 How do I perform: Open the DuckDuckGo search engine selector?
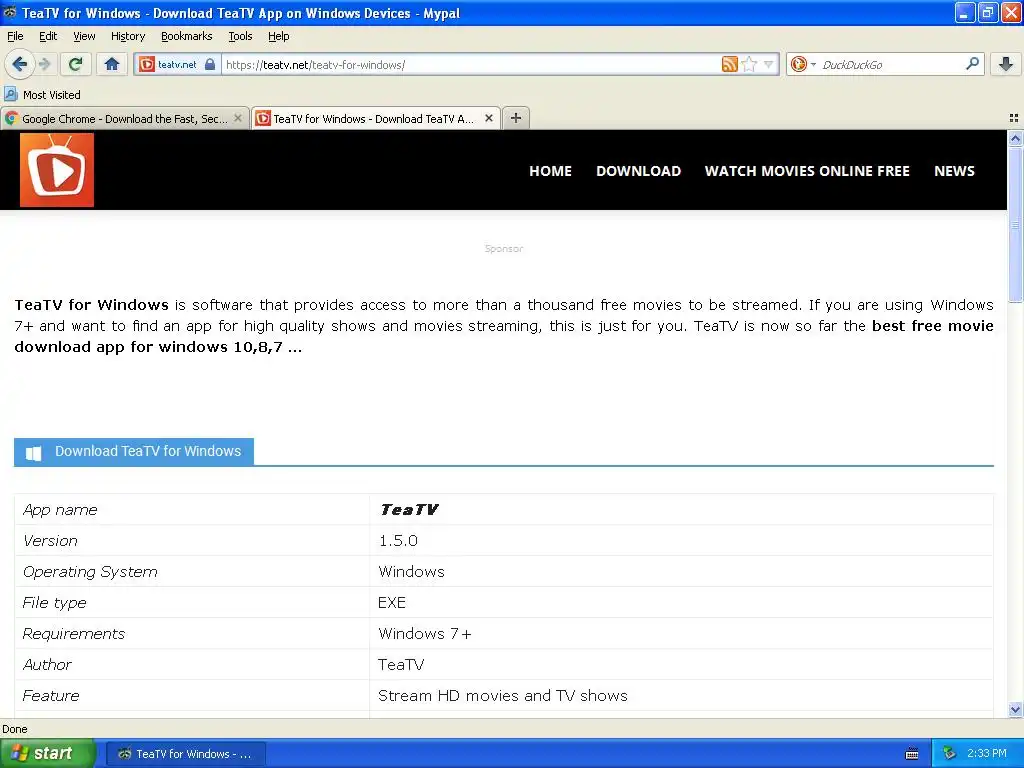[x=803, y=64]
